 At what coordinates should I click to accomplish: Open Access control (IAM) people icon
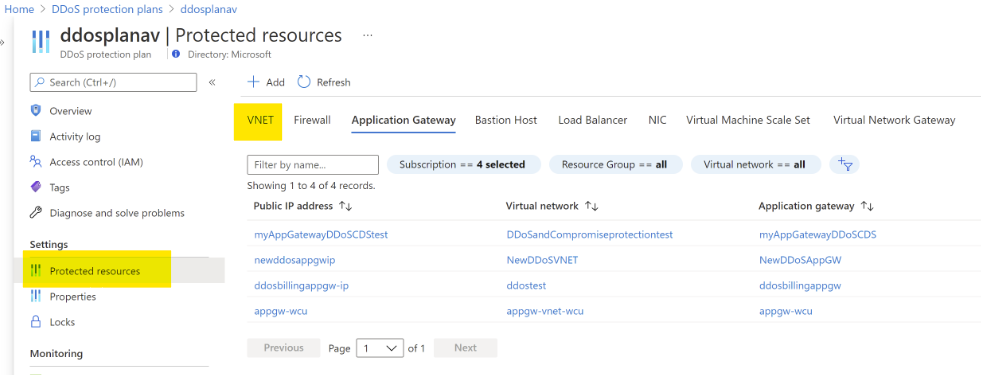coord(36,162)
